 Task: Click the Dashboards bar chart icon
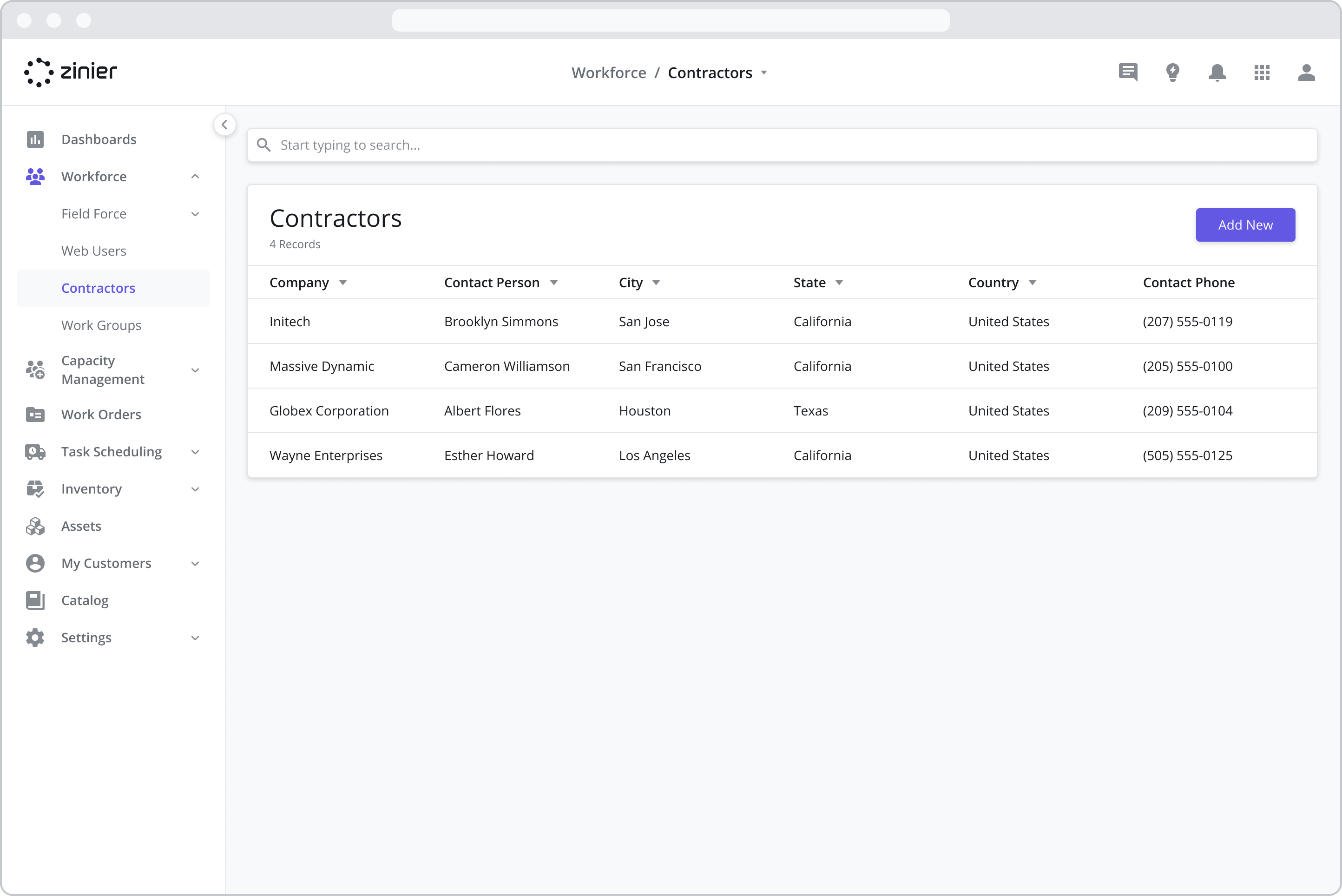pos(35,139)
